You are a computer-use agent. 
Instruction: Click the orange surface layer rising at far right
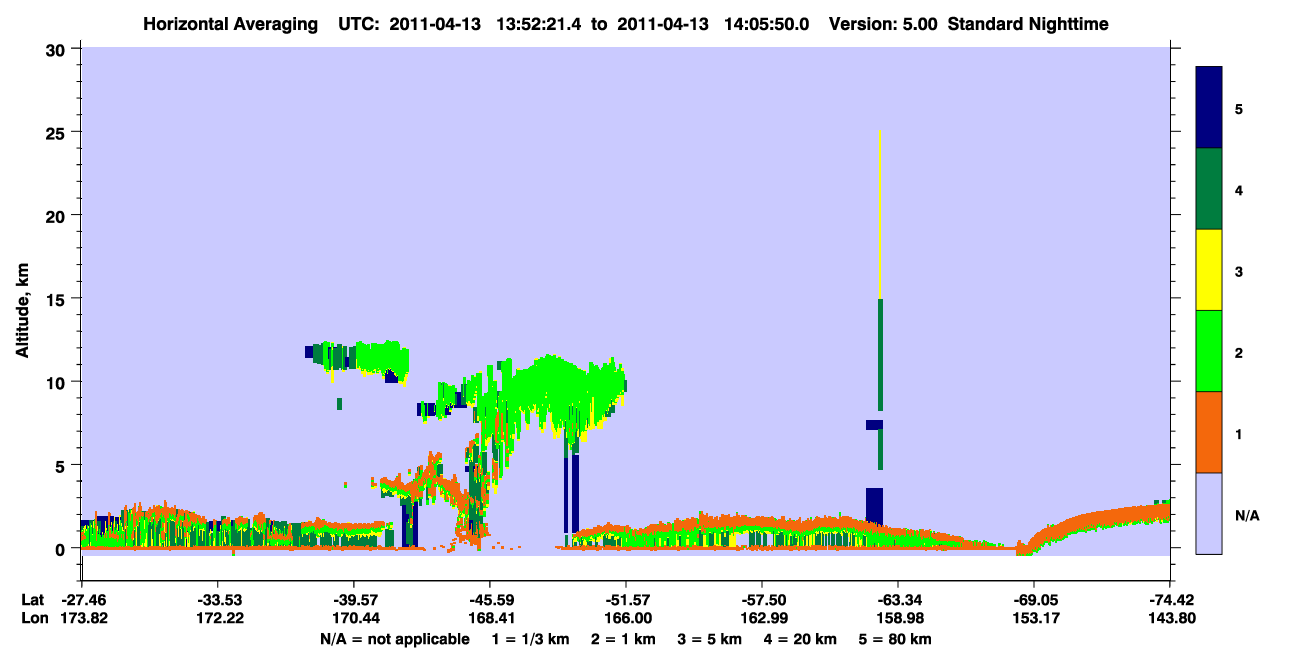[1100, 525]
